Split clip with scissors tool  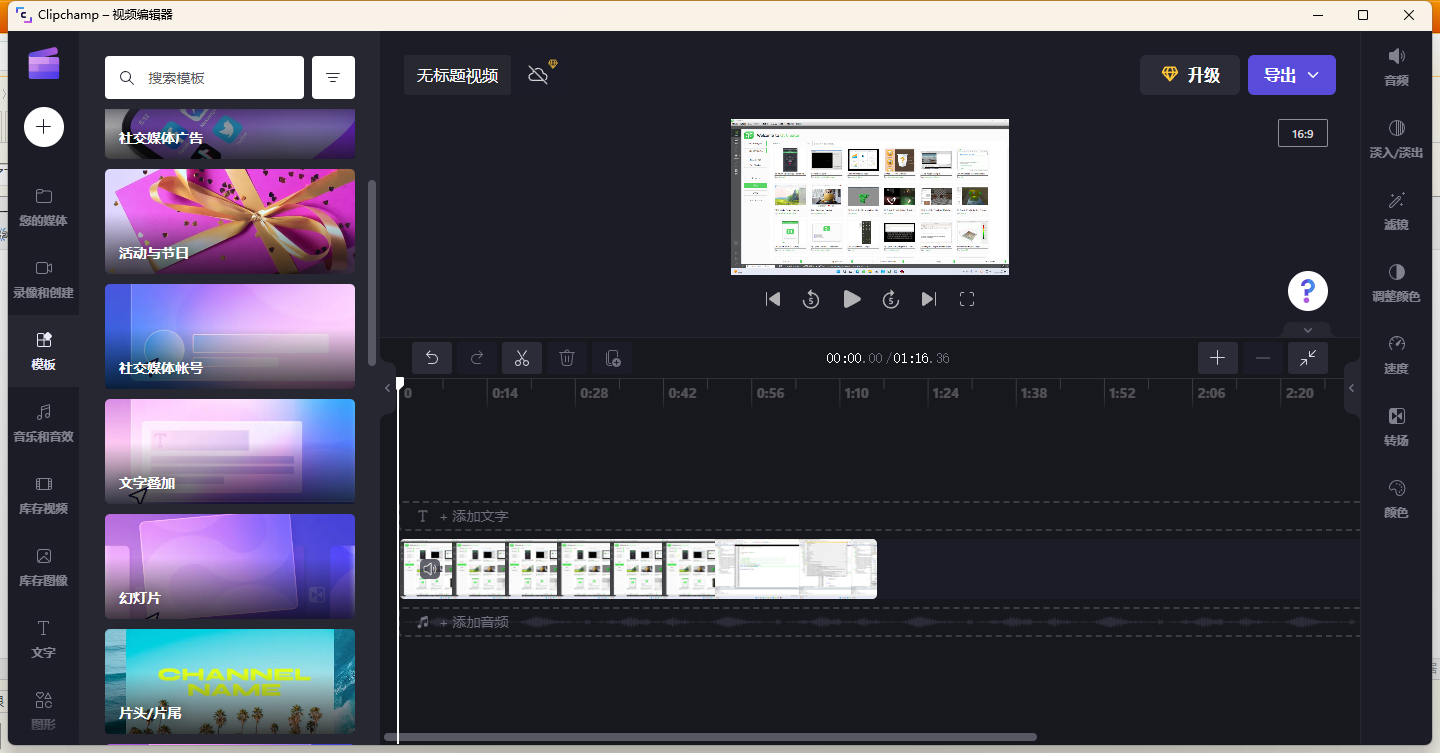click(522, 358)
